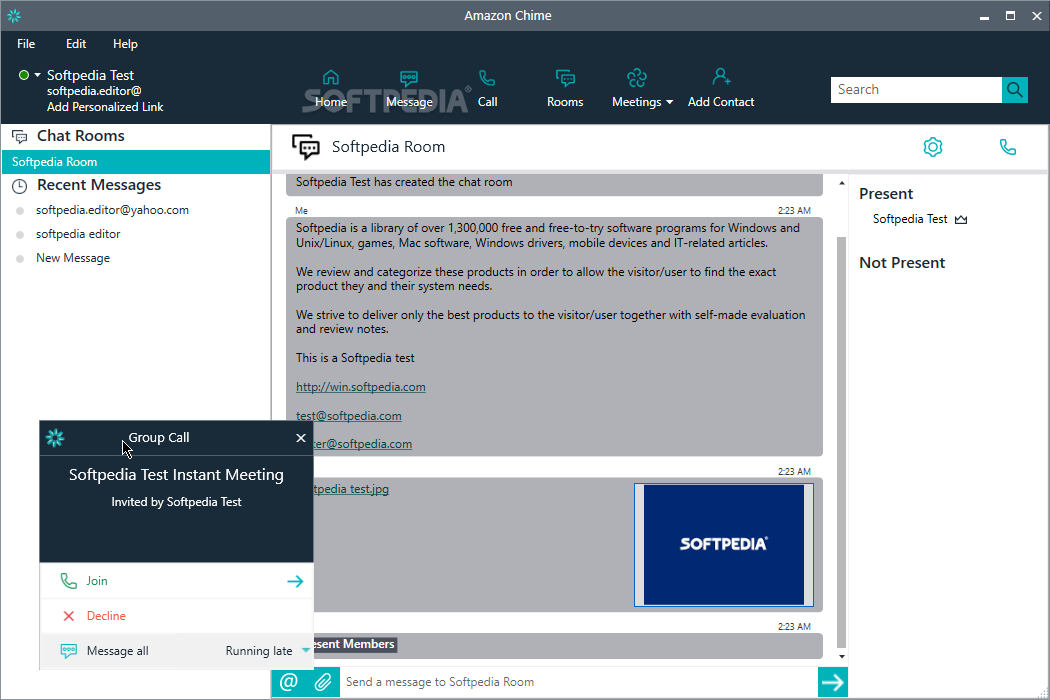Image resolution: width=1050 pixels, height=700 pixels.
Task: Join the Softpedia Test Instant Meeting
Action: [x=177, y=581]
